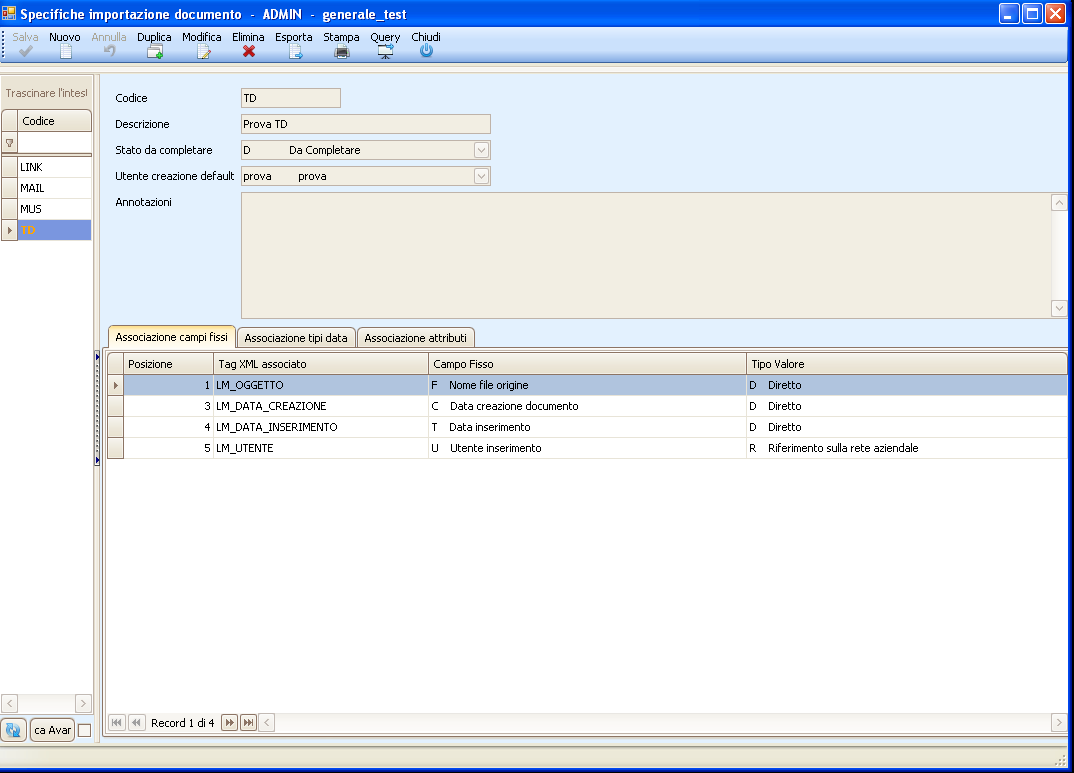Go to the last record in navigator
The width and height of the screenshot is (1074, 773).
click(x=248, y=723)
